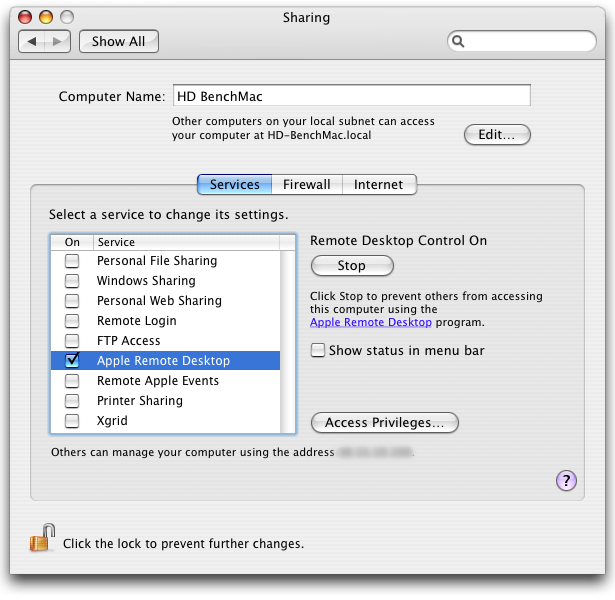The height and width of the screenshot is (600, 615).
Task: Select the Services tab
Action: click(x=234, y=185)
